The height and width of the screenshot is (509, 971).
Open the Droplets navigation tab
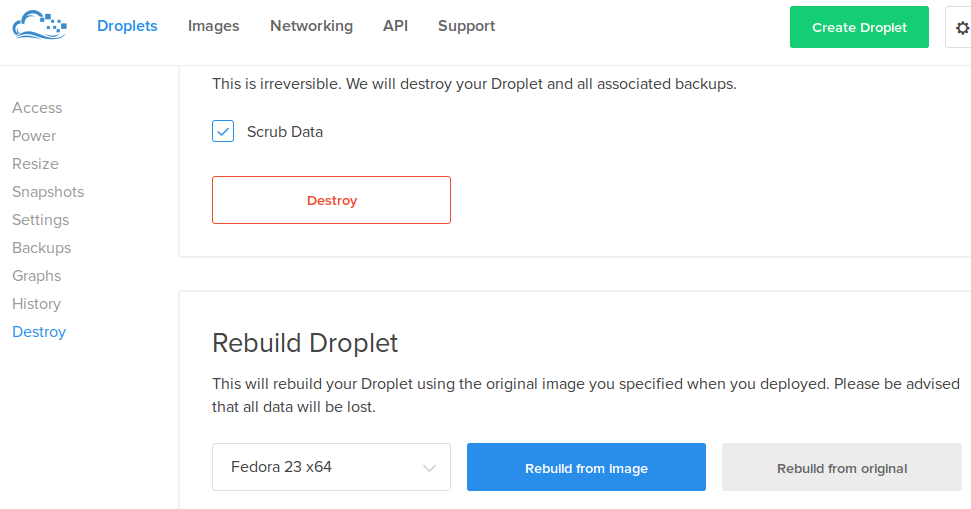coord(127,26)
